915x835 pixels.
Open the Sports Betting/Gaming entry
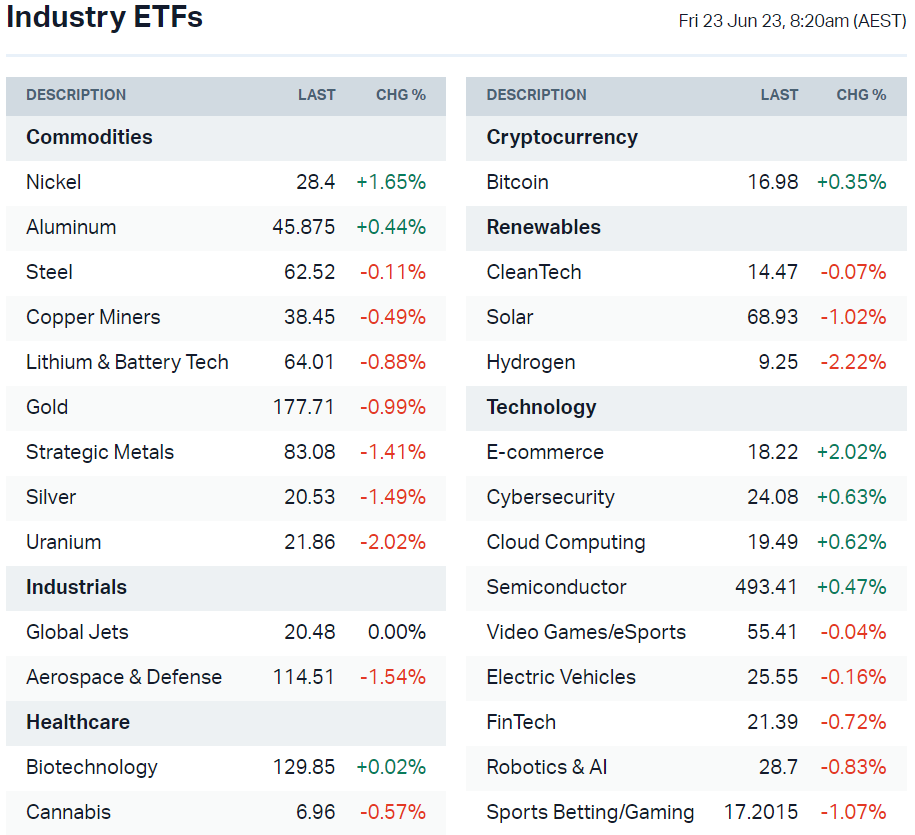click(x=590, y=812)
